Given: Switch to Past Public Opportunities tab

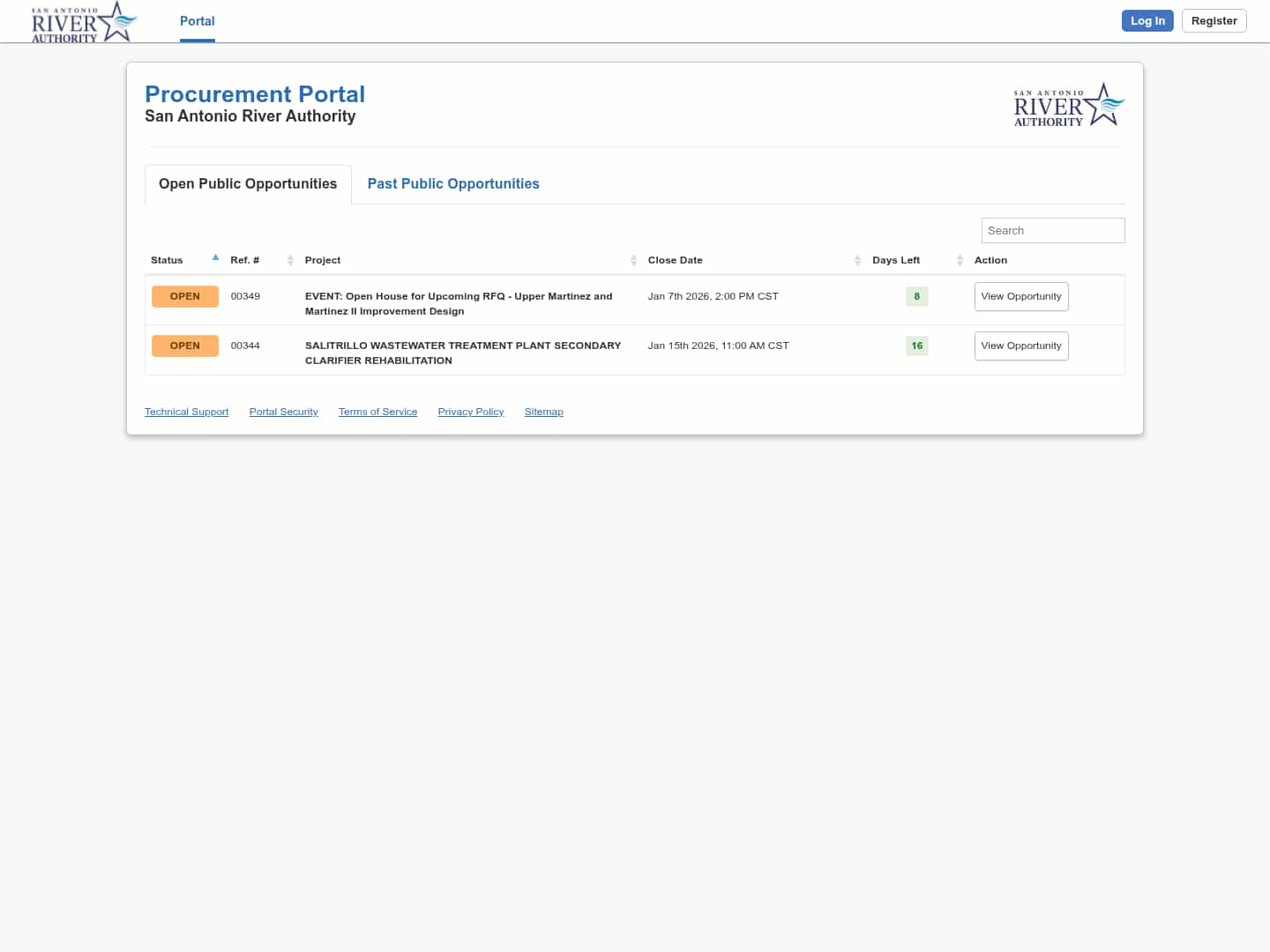Looking at the screenshot, I should tap(453, 183).
